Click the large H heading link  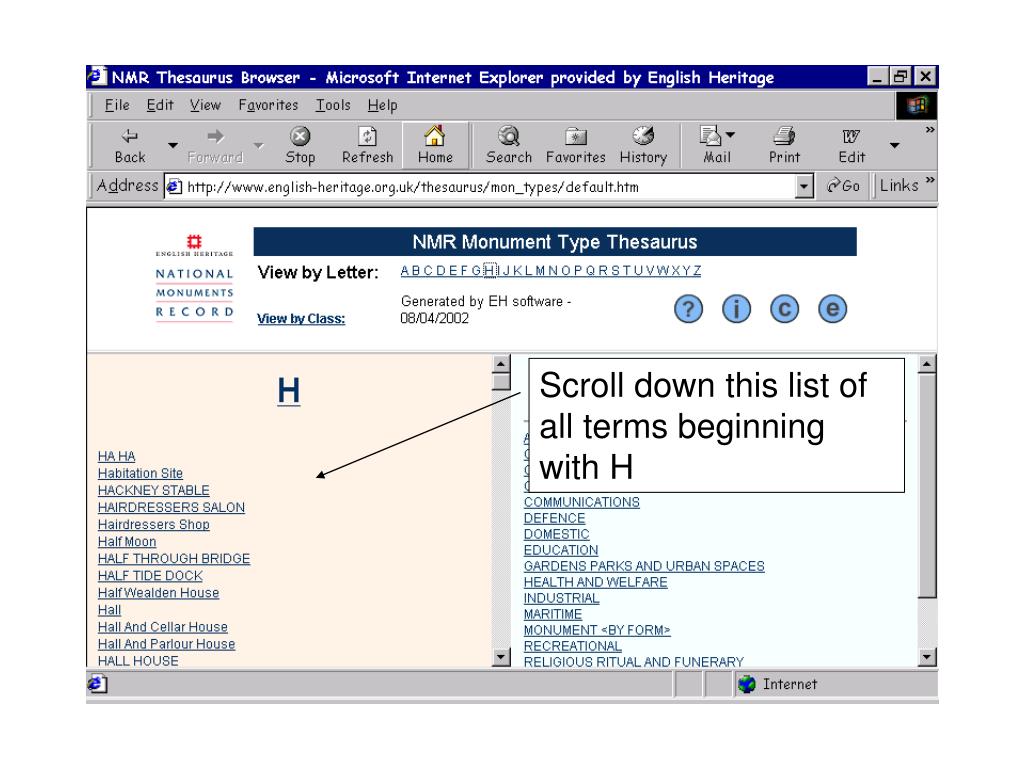289,391
